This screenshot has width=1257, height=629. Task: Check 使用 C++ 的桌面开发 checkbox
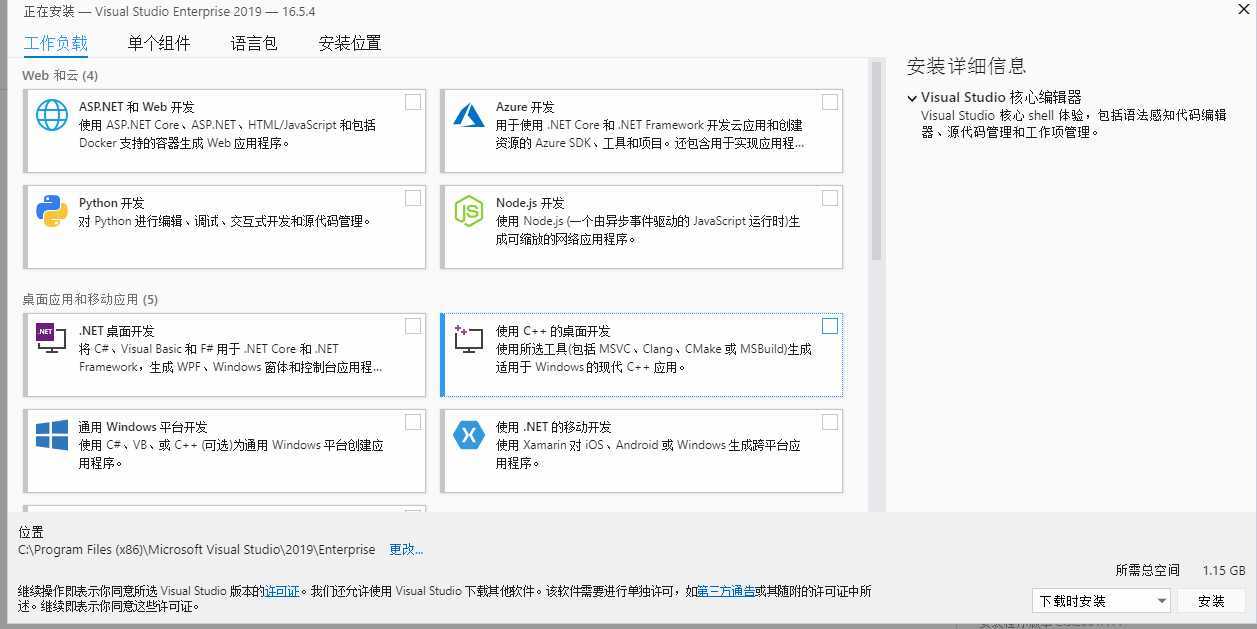(830, 326)
